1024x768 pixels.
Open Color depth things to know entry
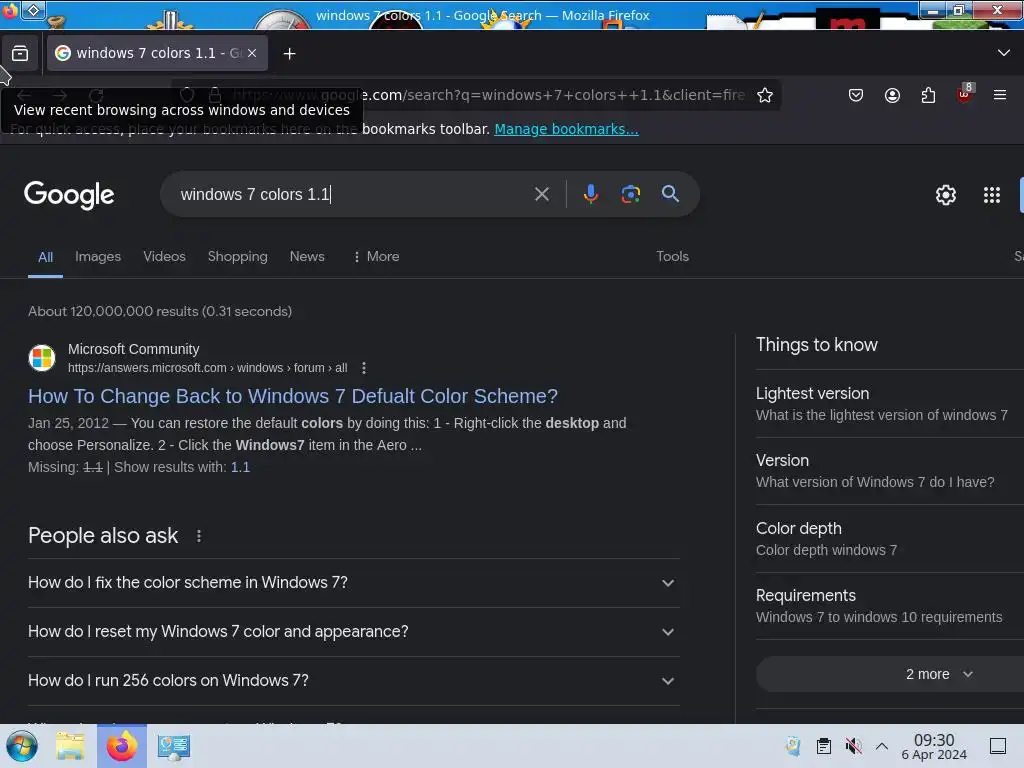tap(889, 539)
